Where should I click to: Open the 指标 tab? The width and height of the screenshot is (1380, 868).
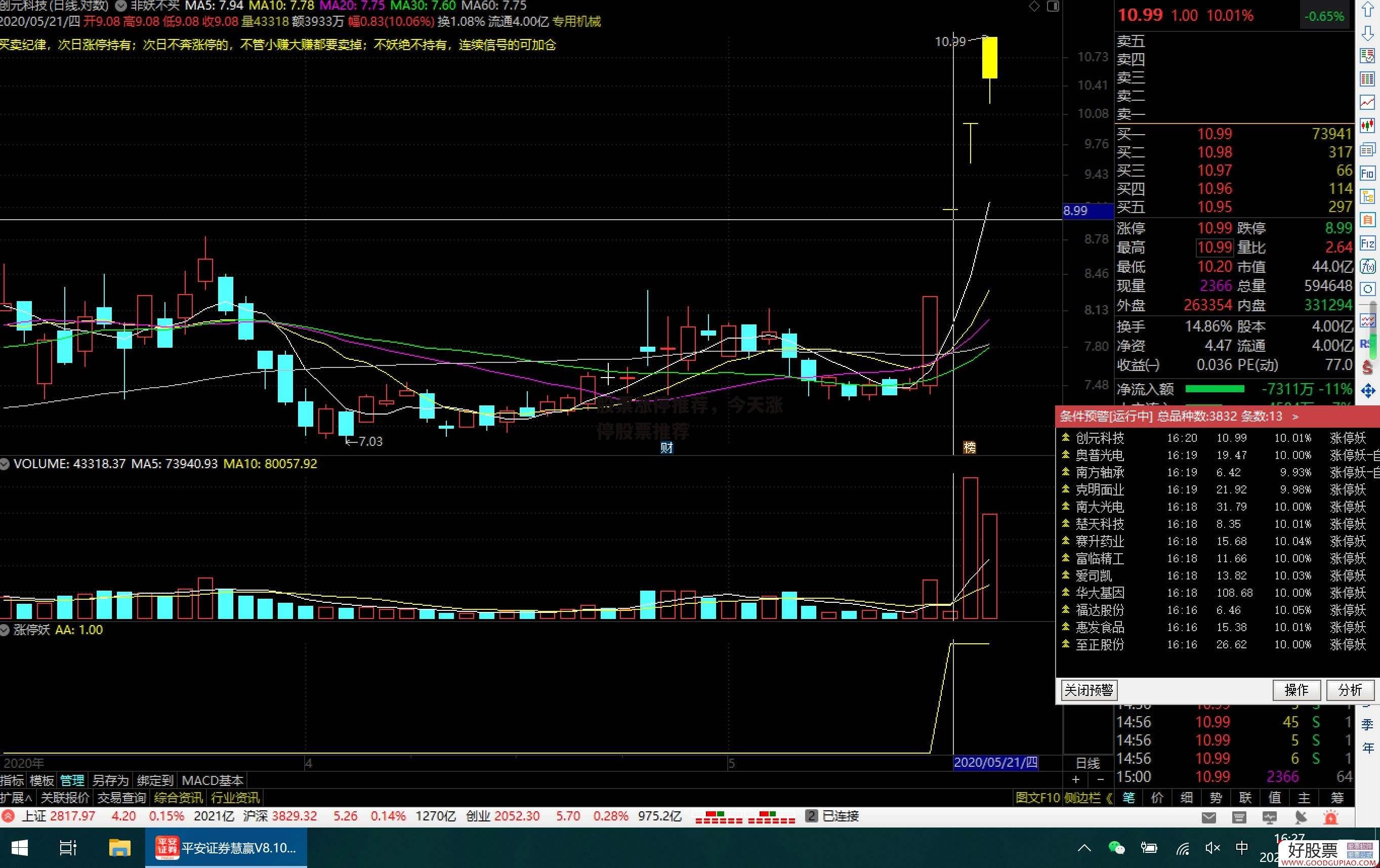[x=13, y=780]
